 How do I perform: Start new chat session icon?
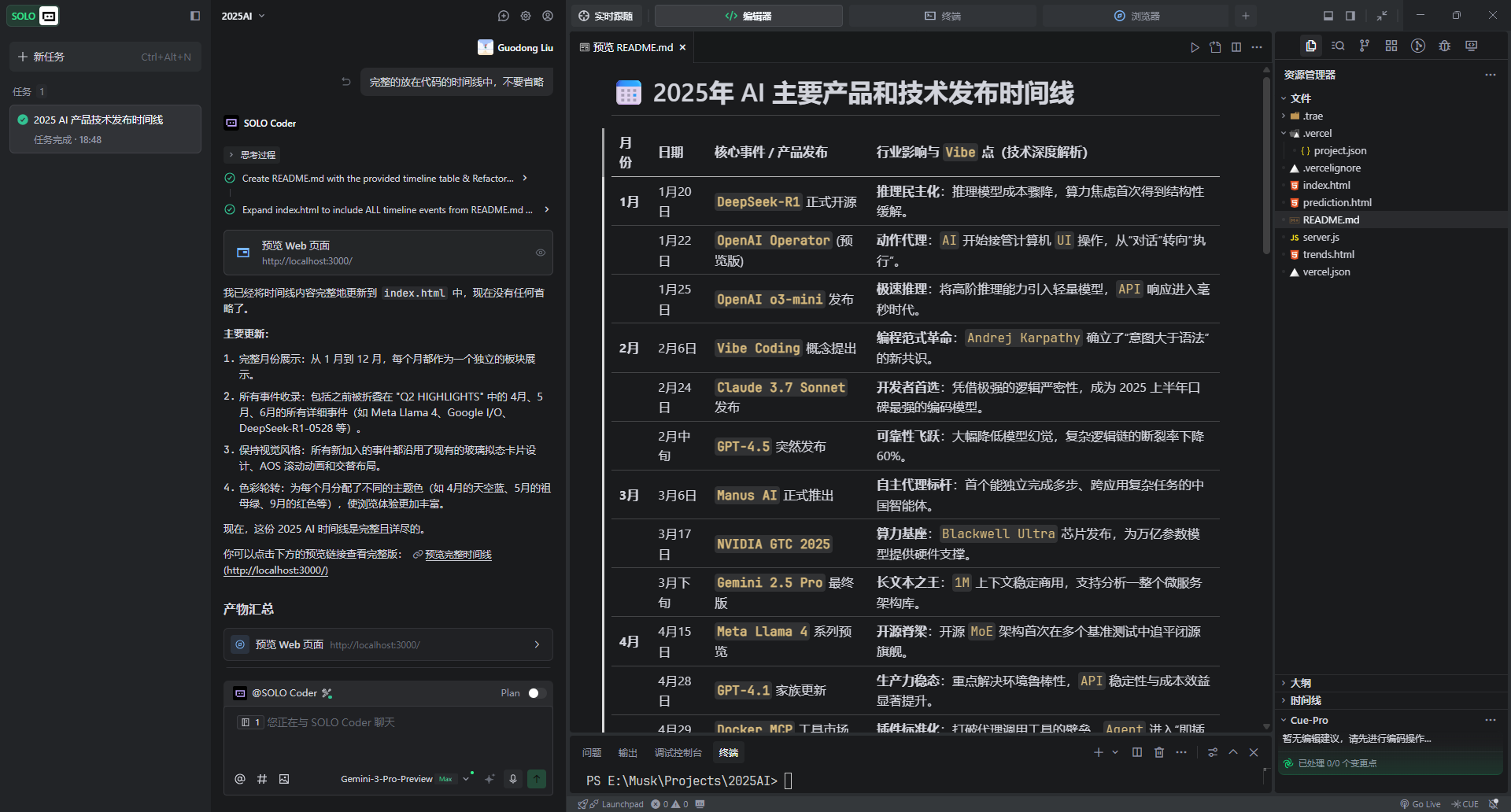504,16
